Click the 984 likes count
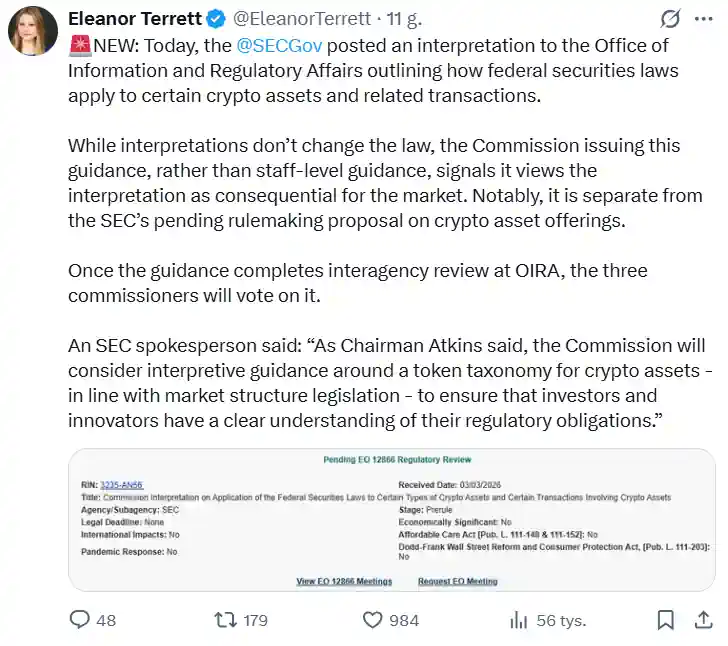 tap(404, 620)
